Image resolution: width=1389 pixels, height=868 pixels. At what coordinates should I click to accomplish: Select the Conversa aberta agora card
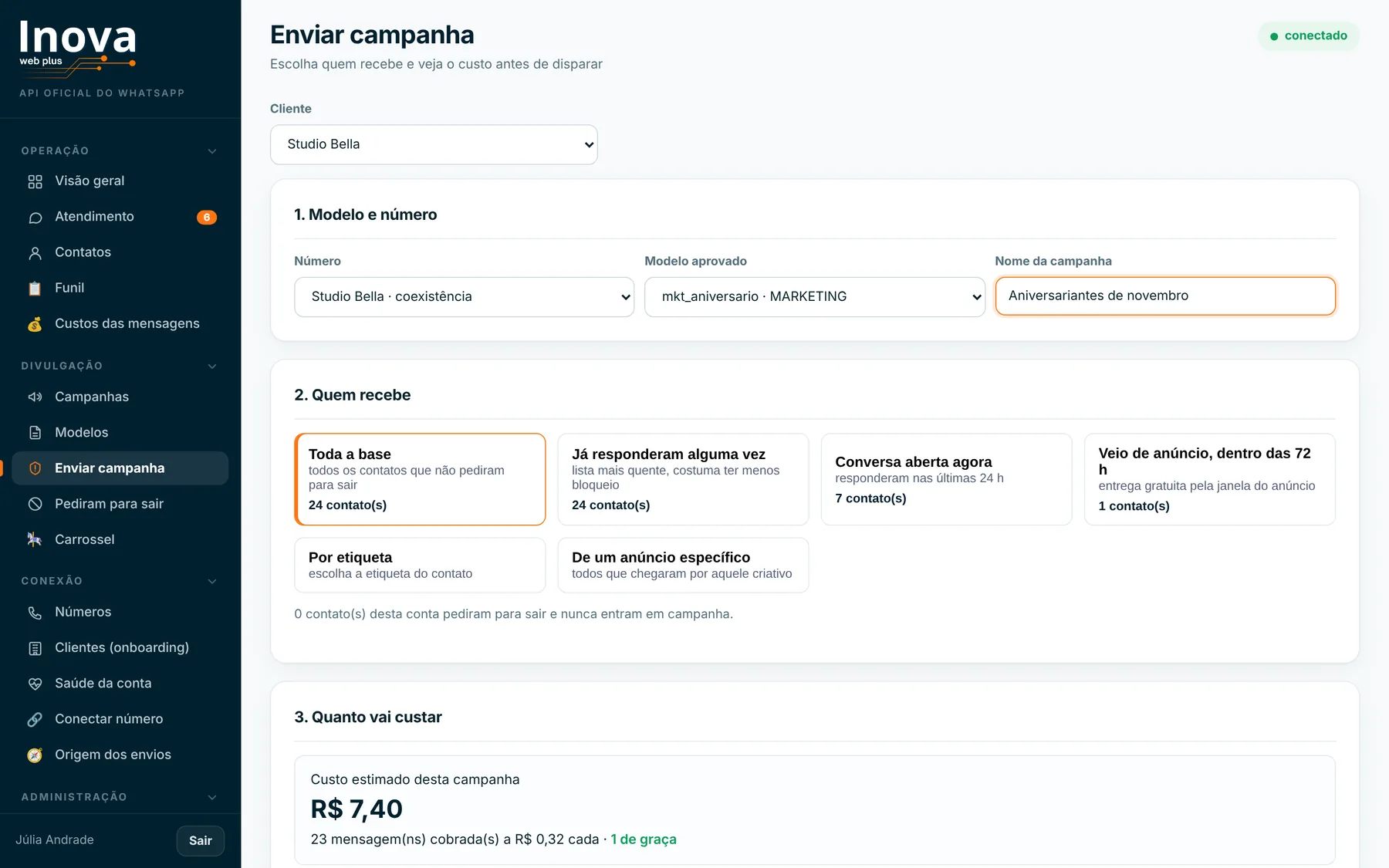pyautogui.click(x=946, y=479)
